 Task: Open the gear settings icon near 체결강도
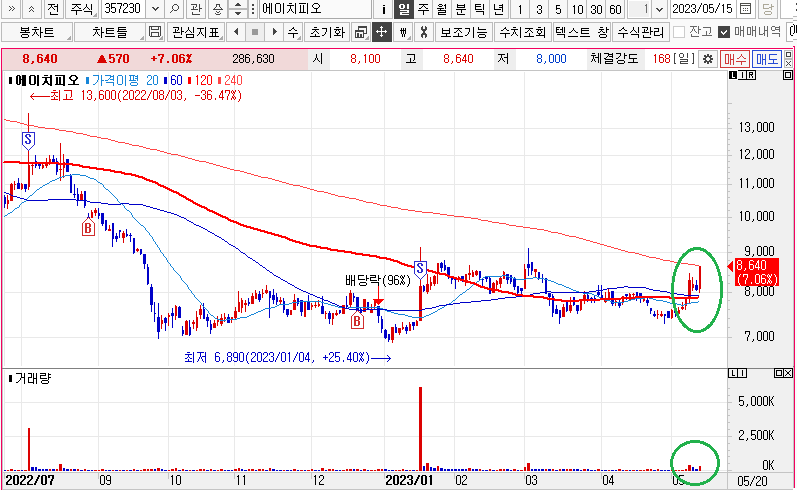[x=708, y=59]
